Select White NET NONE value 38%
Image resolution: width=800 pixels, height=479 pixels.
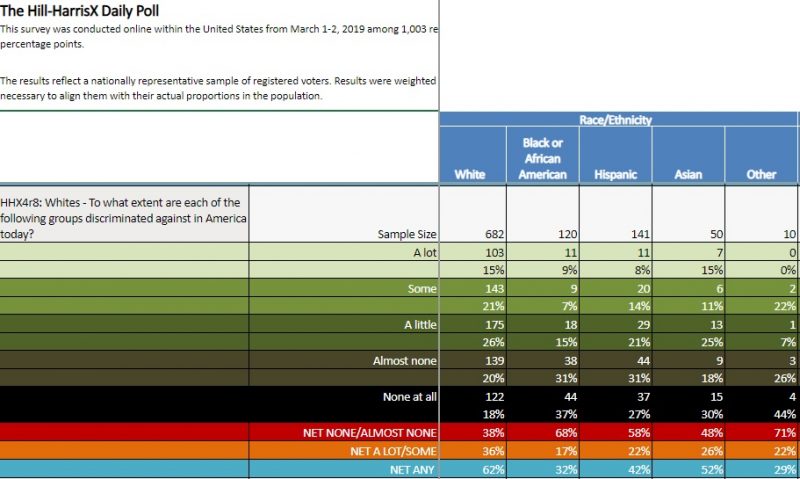493,433
